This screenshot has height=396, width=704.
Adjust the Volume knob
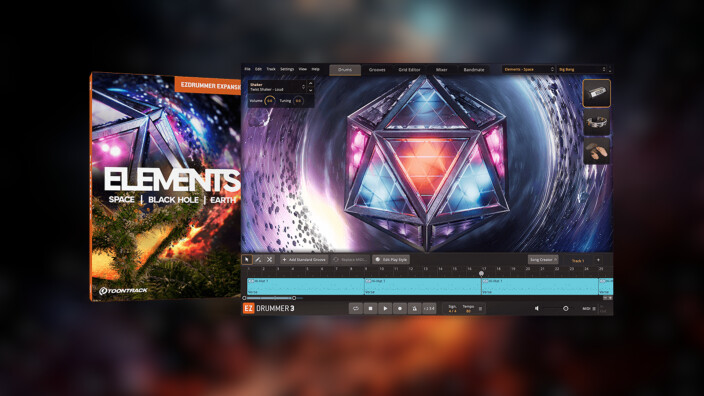(x=270, y=101)
